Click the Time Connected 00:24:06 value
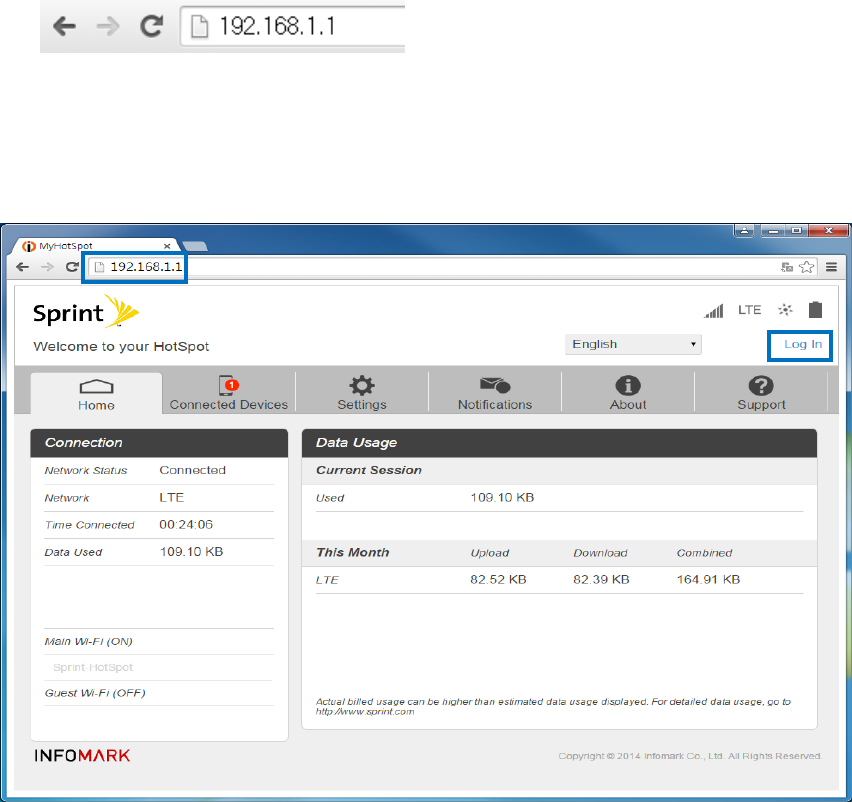Image resolution: width=852 pixels, height=802 pixels. tap(186, 524)
